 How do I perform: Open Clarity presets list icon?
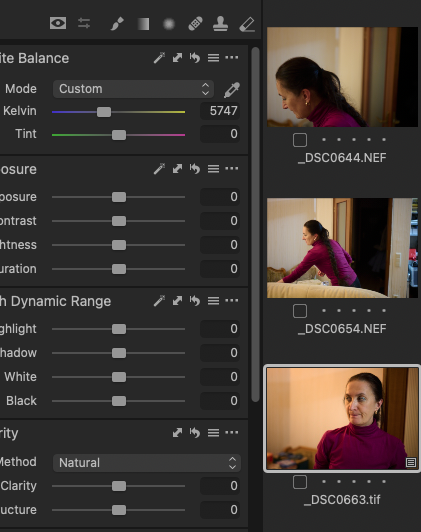[213, 433]
